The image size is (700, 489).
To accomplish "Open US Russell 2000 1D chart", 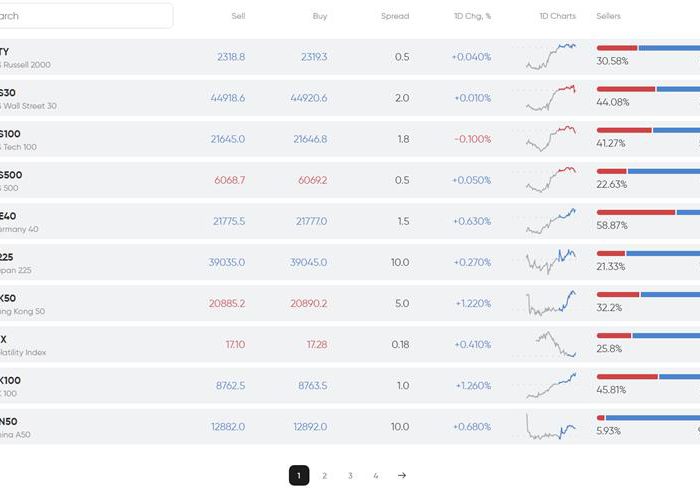I will coord(551,57).
